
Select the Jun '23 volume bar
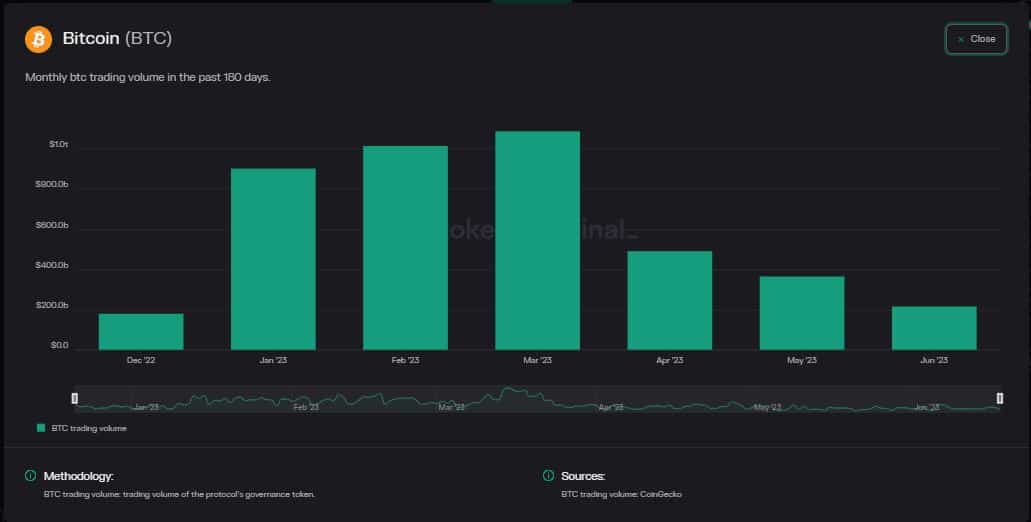[934, 328]
